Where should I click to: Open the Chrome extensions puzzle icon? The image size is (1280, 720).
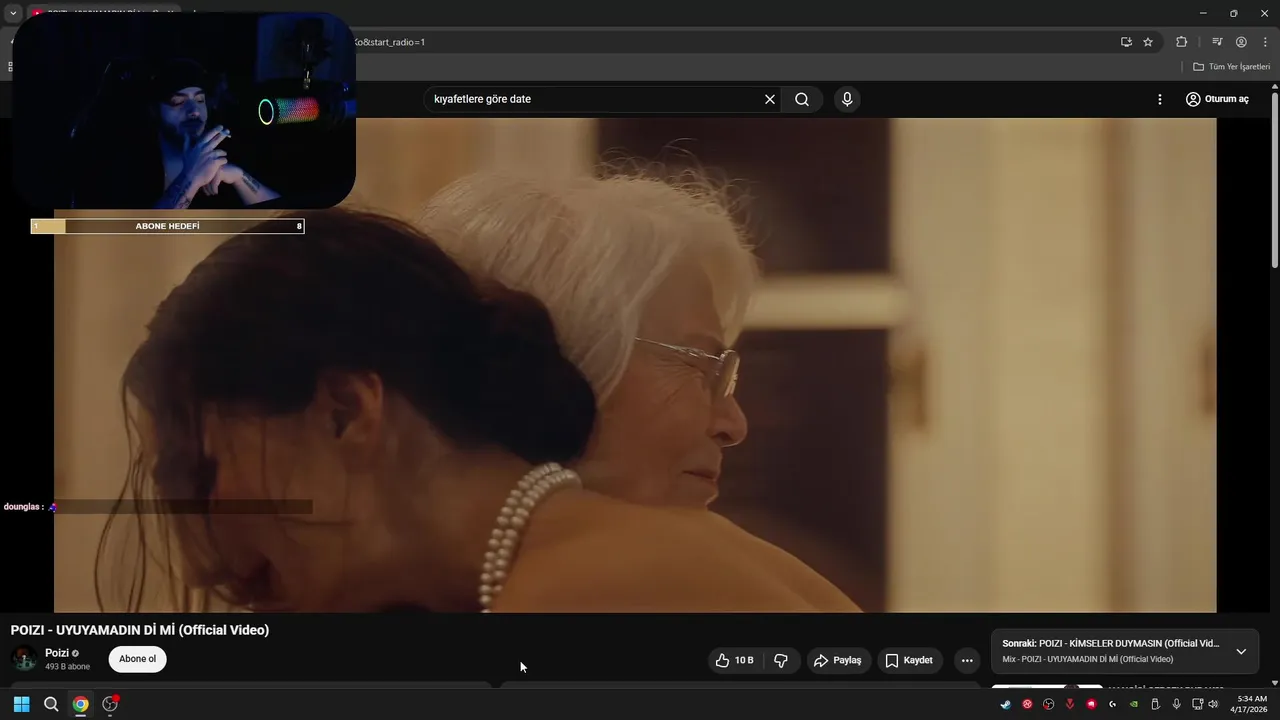click(x=1182, y=42)
